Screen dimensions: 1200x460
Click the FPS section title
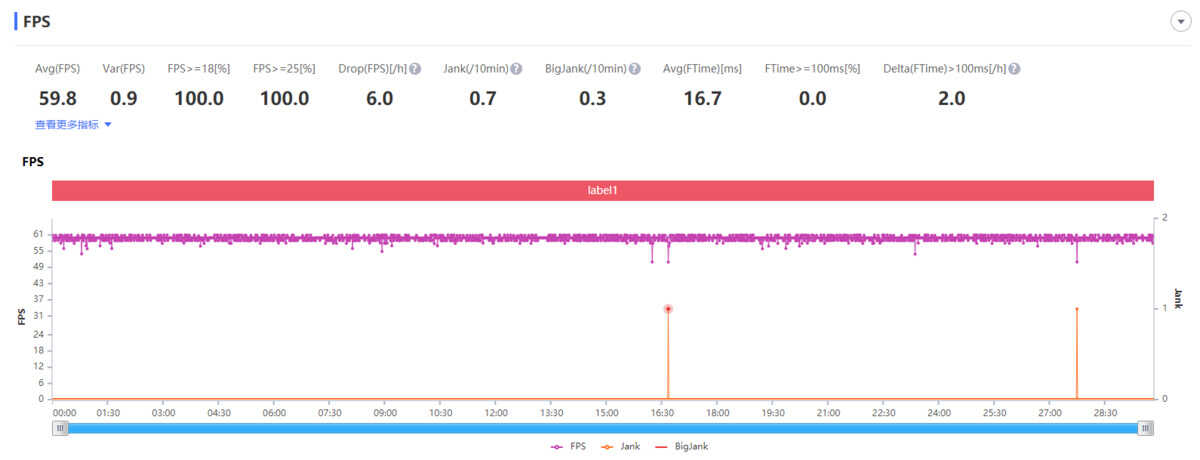click(37, 22)
